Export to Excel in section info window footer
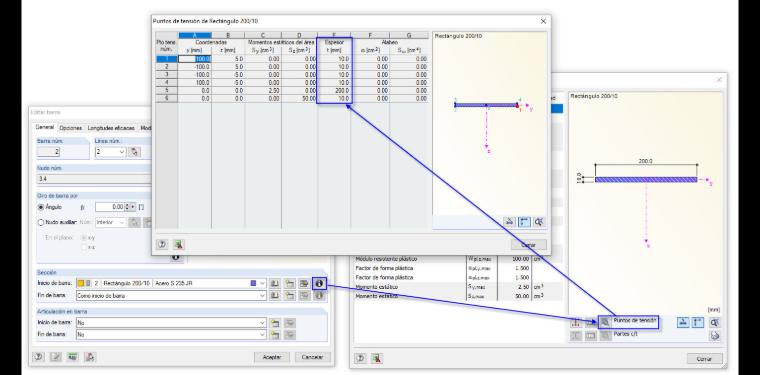Image resolution: width=760 pixels, height=375 pixels. 377,359
